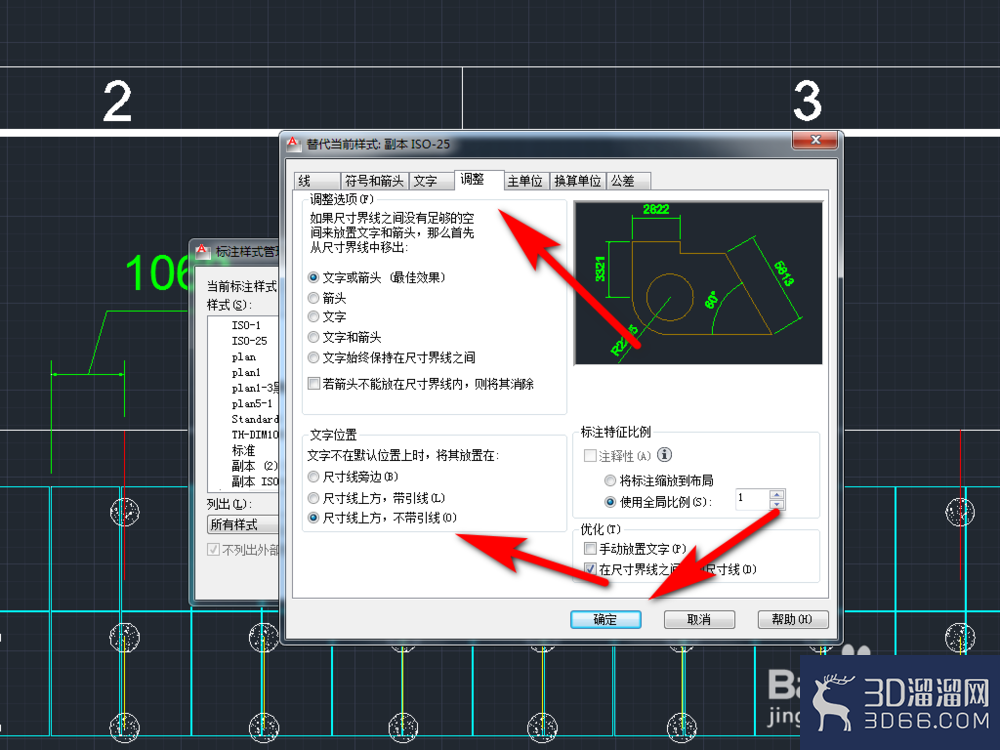The height and width of the screenshot is (750, 1000).
Task: Switch to the 文字 tab
Action: (x=431, y=181)
